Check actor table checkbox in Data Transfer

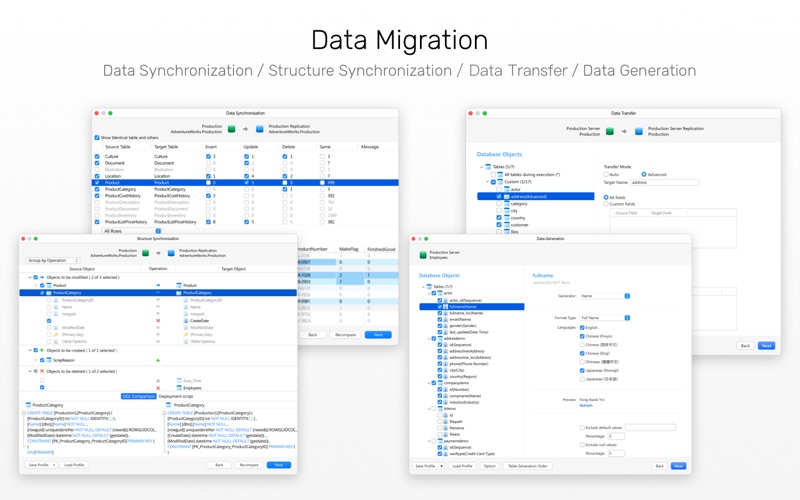coord(499,189)
